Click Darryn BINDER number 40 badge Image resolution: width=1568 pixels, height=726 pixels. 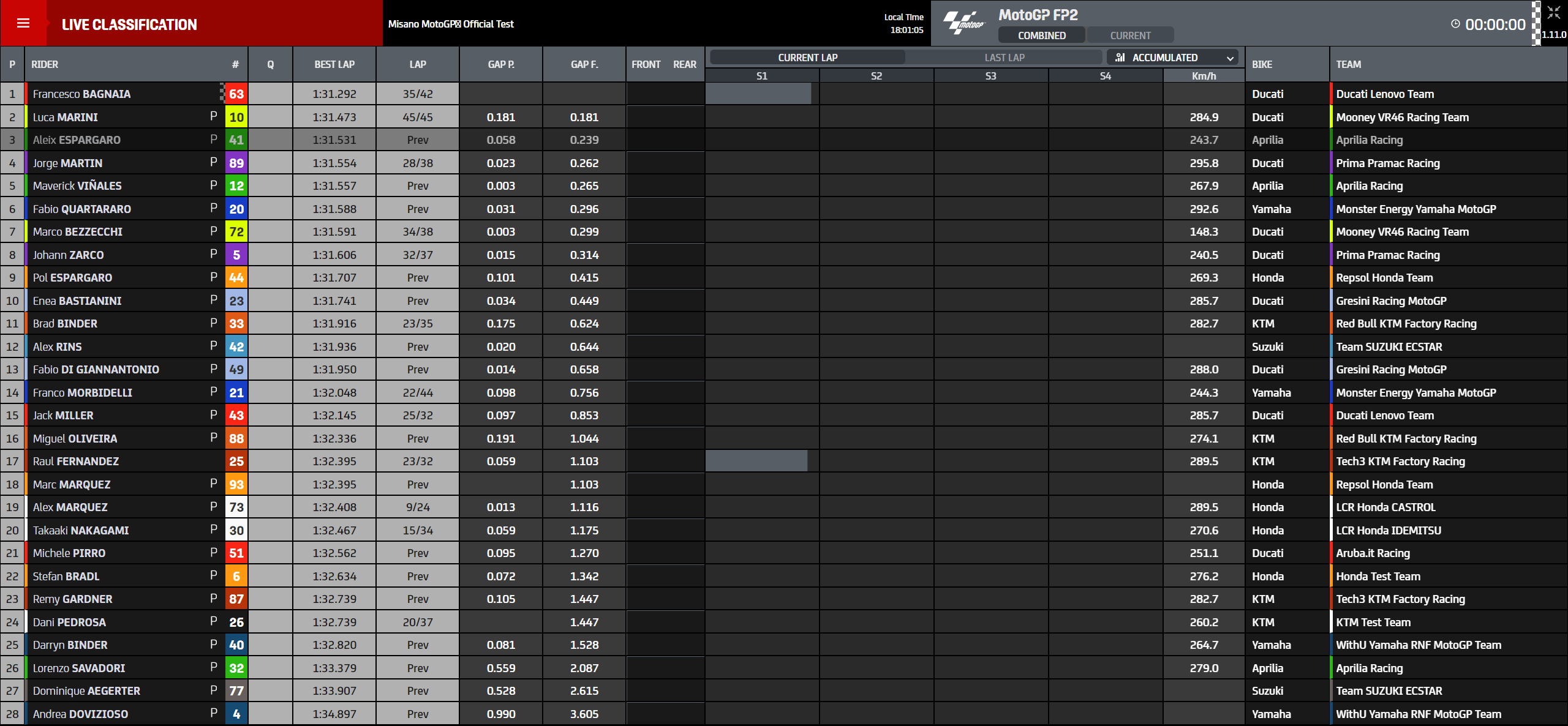[x=236, y=645]
